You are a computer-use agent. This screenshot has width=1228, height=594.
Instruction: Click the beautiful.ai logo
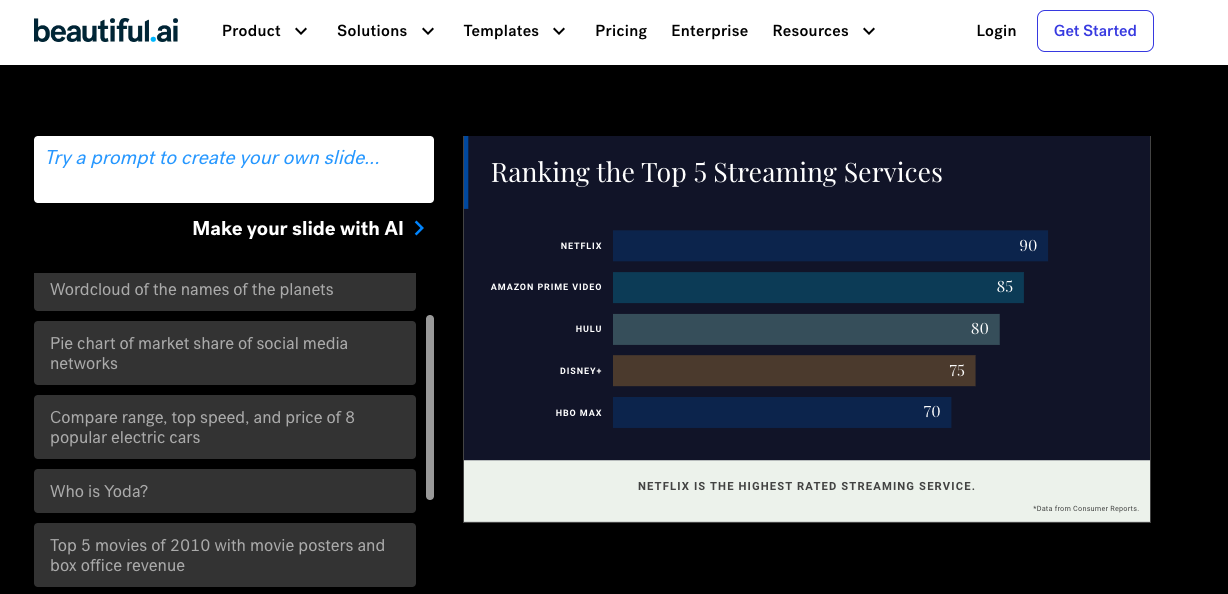[x=106, y=31]
